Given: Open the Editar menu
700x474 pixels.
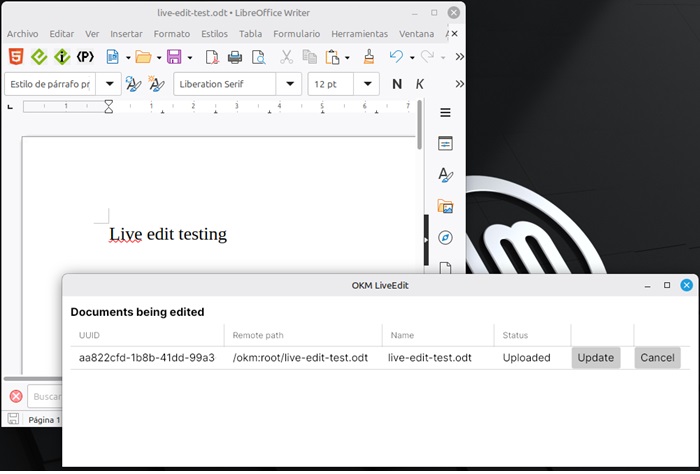Looking at the screenshot, I should (62, 34).
